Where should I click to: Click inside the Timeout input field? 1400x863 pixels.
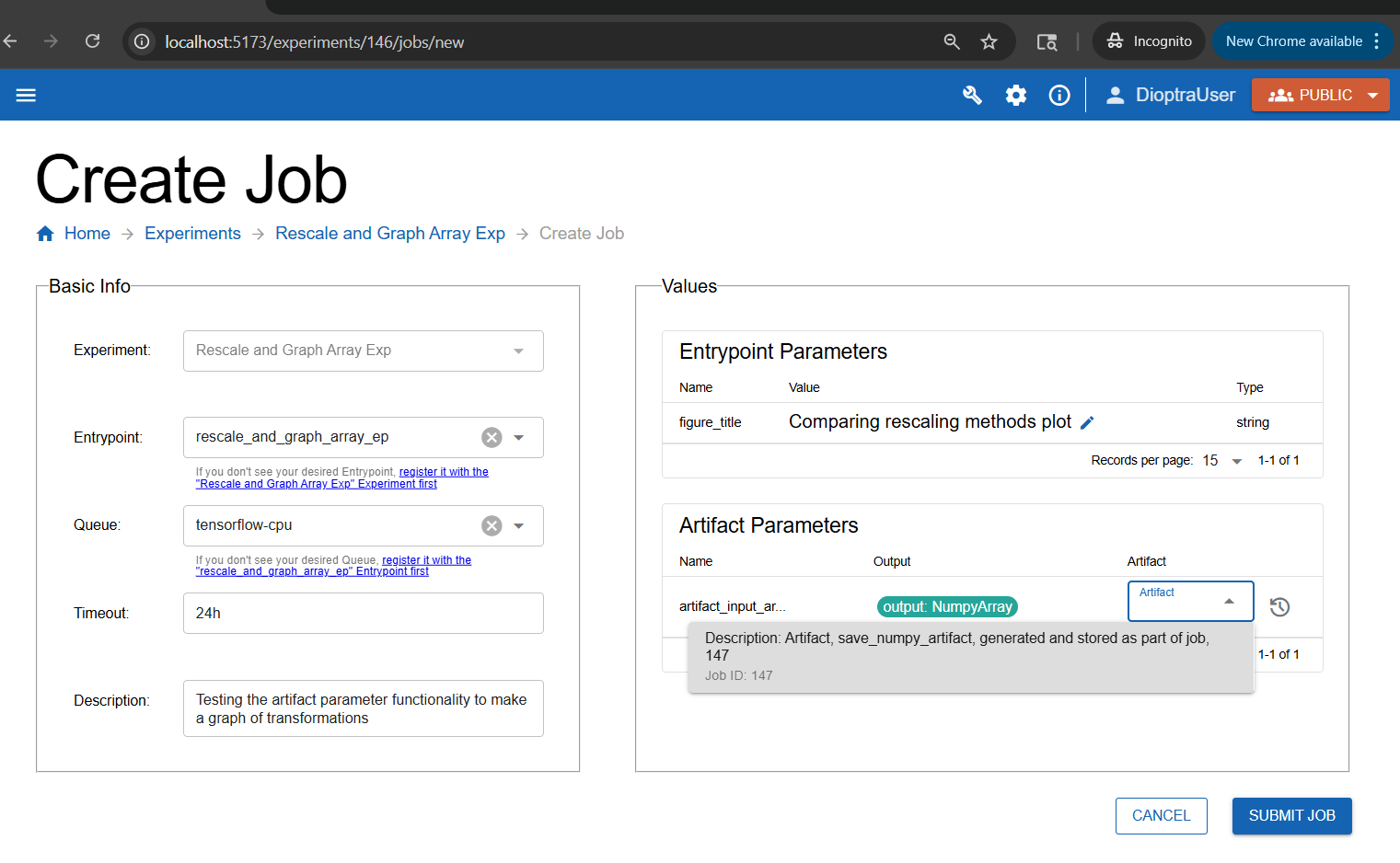tap(363, 613)
